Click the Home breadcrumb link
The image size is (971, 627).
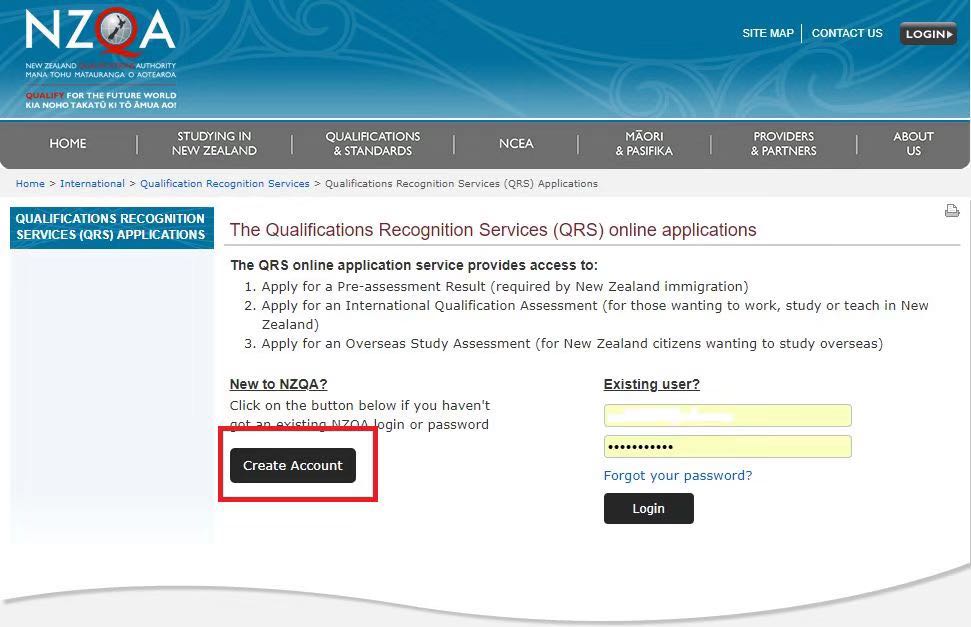click(x=30, y=184)
